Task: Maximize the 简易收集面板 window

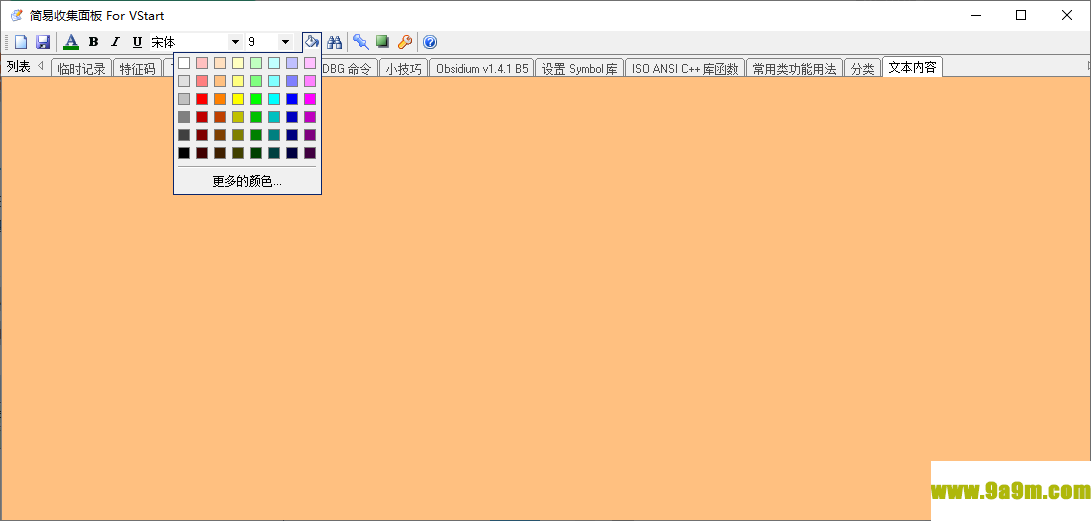Action: pyautogui.click(x=1021, y=15)
